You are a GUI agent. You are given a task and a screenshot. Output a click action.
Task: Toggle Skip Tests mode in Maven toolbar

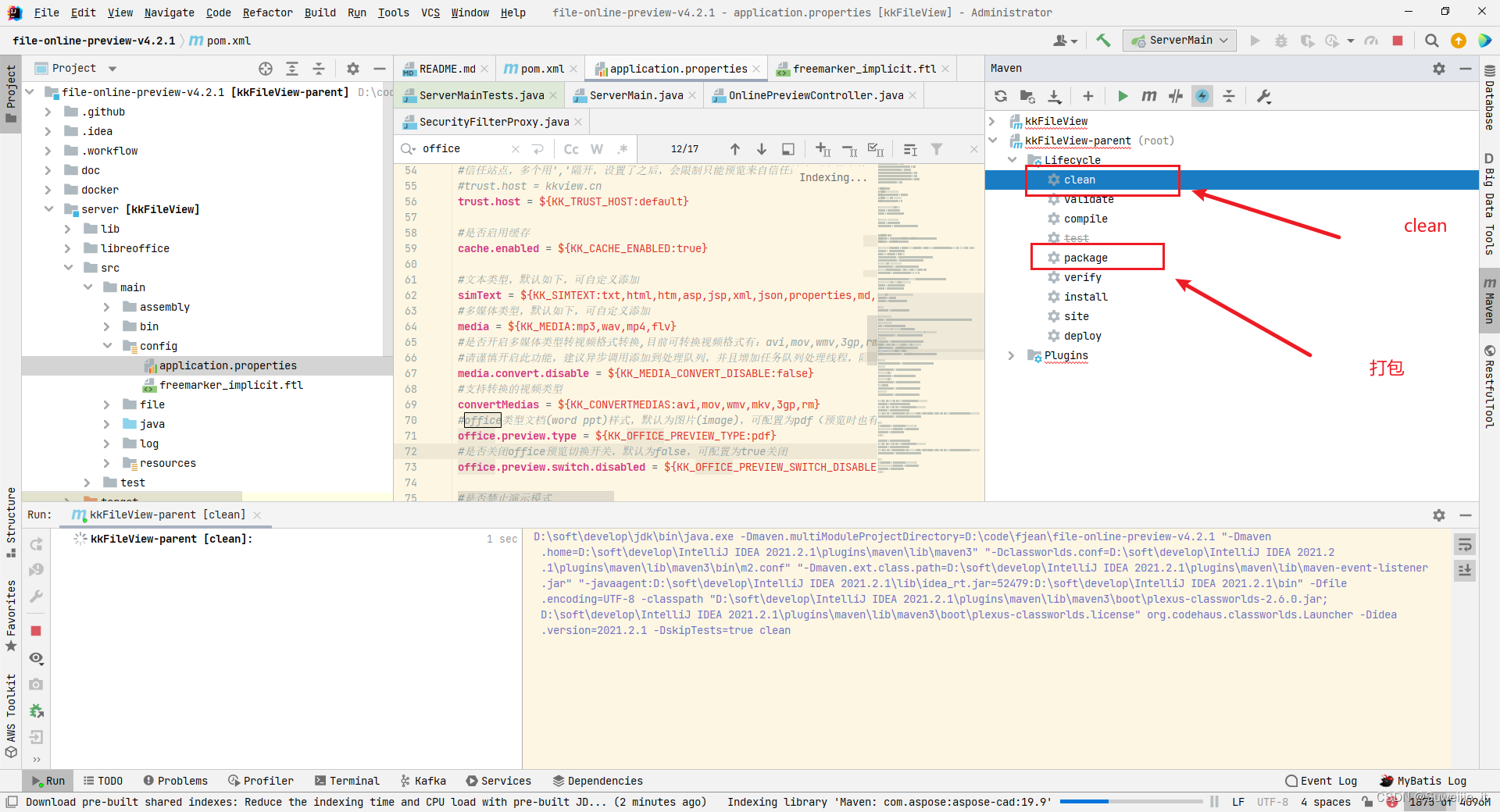1202,96
